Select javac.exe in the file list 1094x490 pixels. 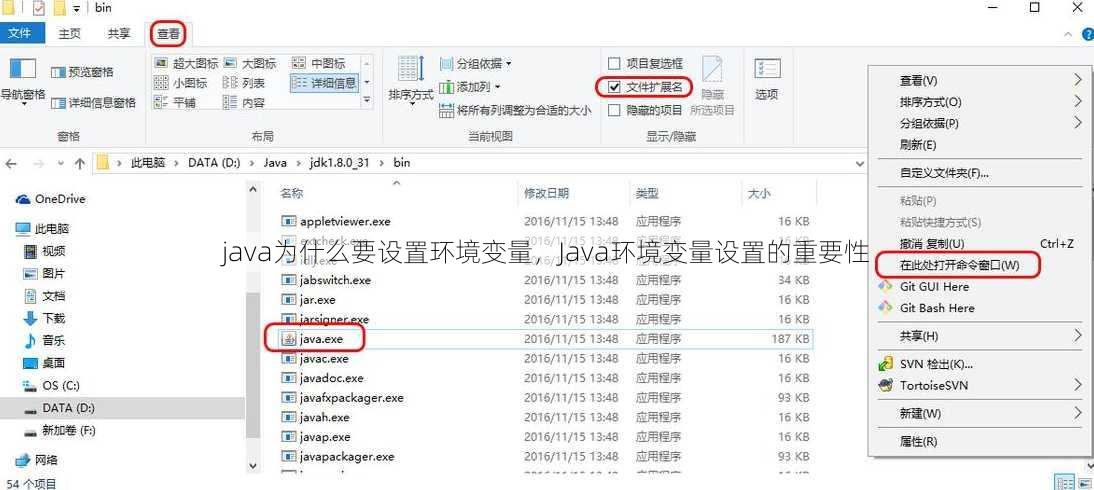(324, 359)
